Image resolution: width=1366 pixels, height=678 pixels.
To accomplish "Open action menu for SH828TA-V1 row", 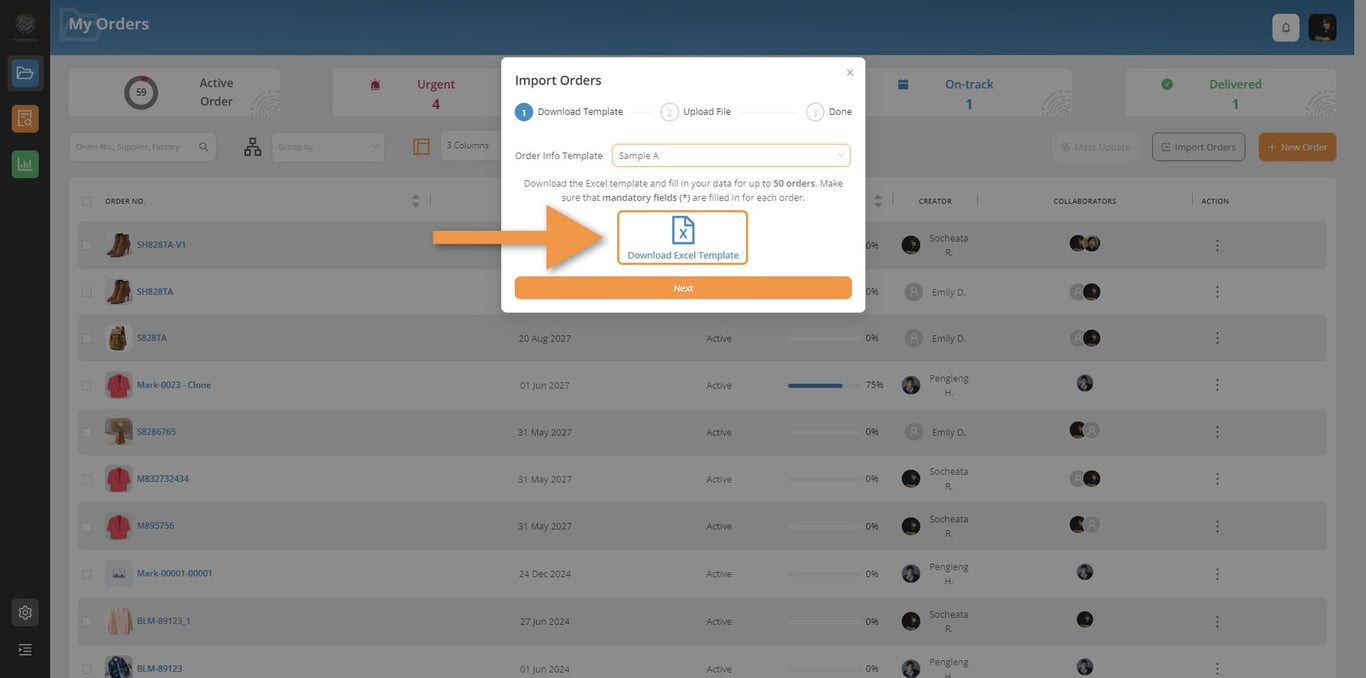I will (1217, 245).
